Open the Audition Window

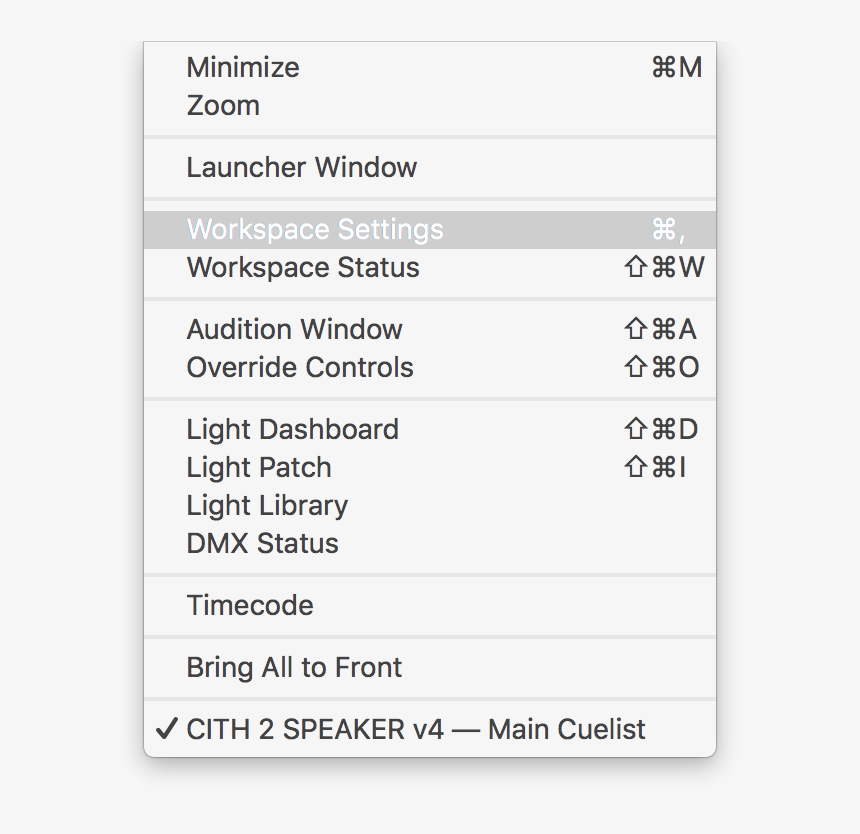(294, 329)
